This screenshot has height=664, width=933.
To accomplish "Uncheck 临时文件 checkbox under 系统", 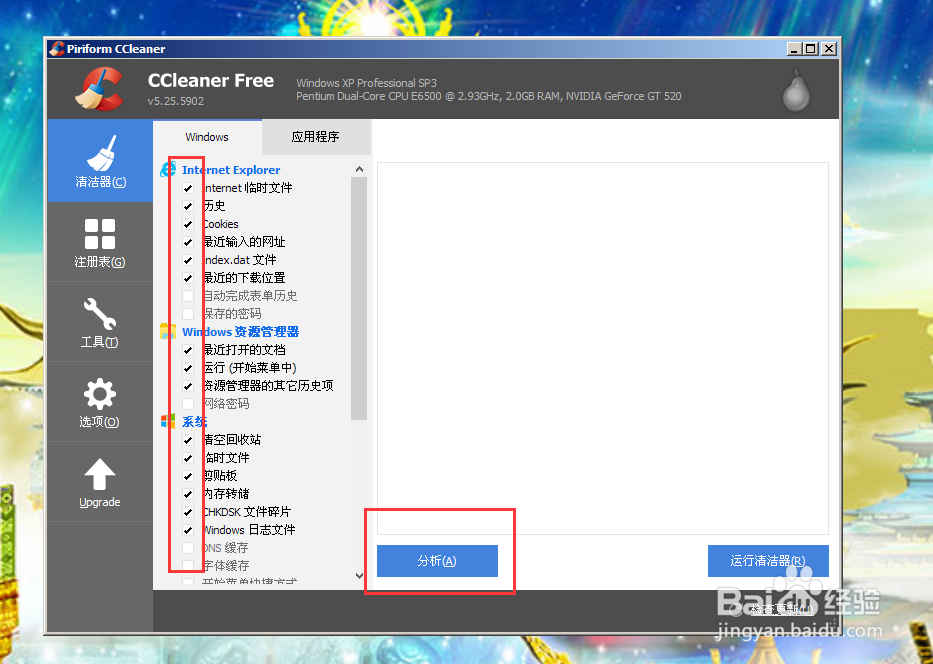I will coord(188,458).
